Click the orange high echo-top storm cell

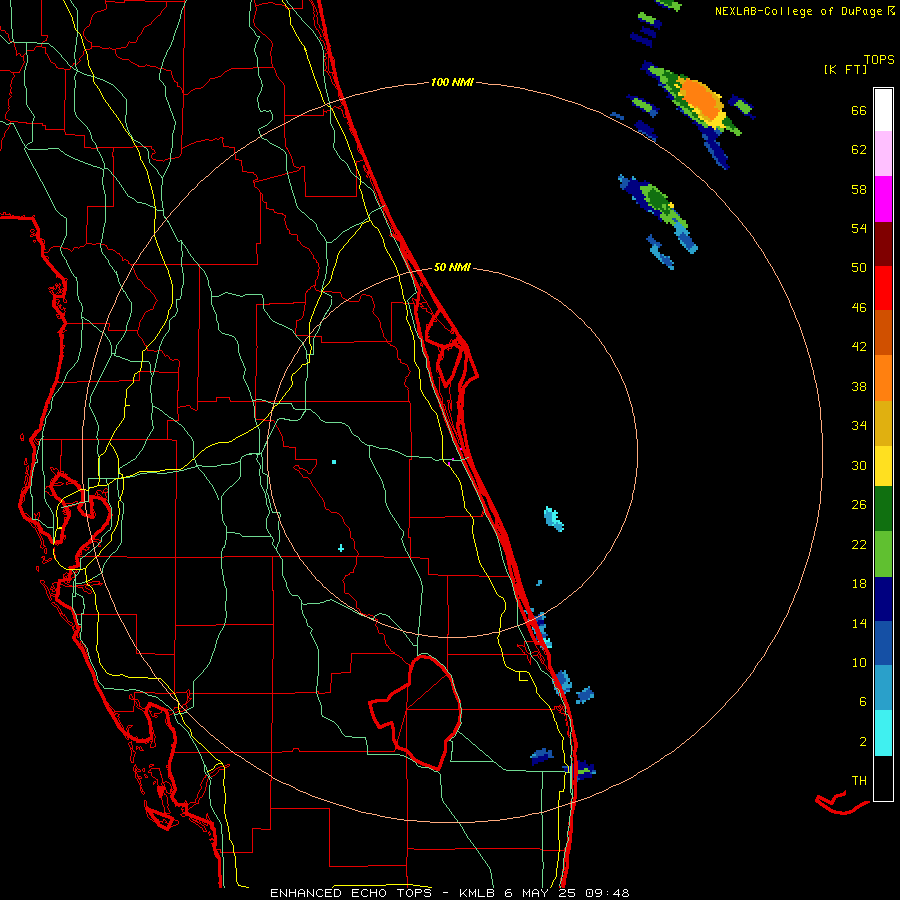699,99
